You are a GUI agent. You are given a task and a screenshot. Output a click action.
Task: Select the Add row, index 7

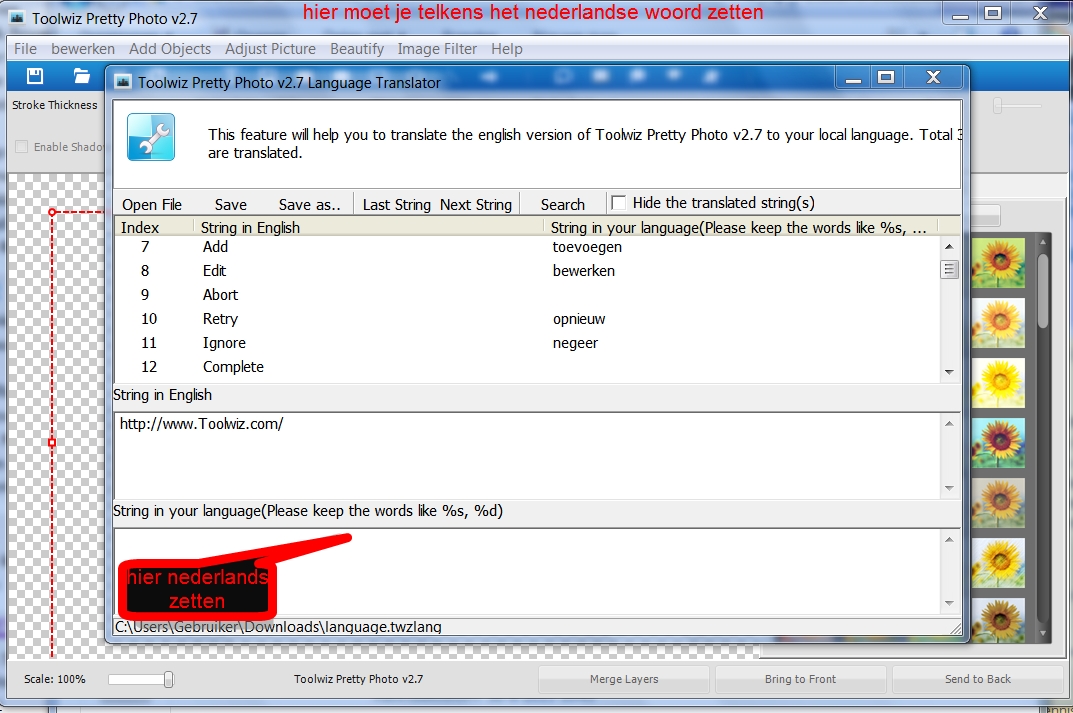(527, 247)
